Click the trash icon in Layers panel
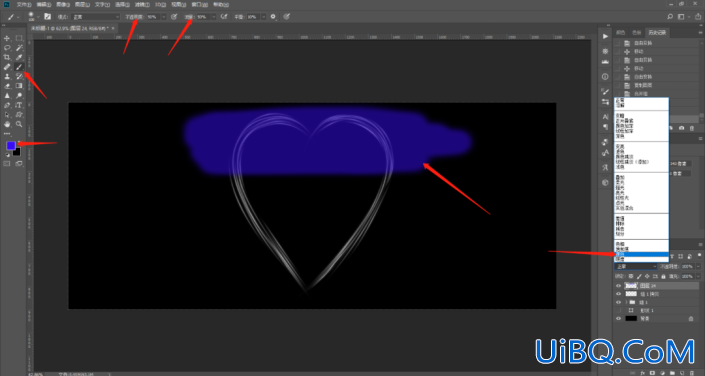The image size is (705, 376). click(691, 373)
